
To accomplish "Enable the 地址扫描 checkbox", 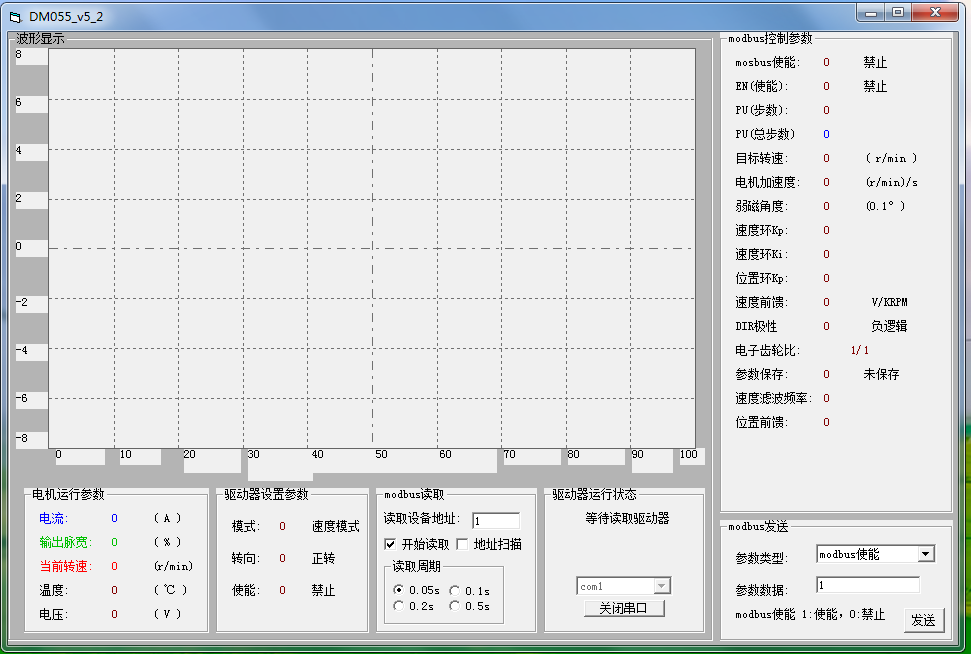I will 462,544.
